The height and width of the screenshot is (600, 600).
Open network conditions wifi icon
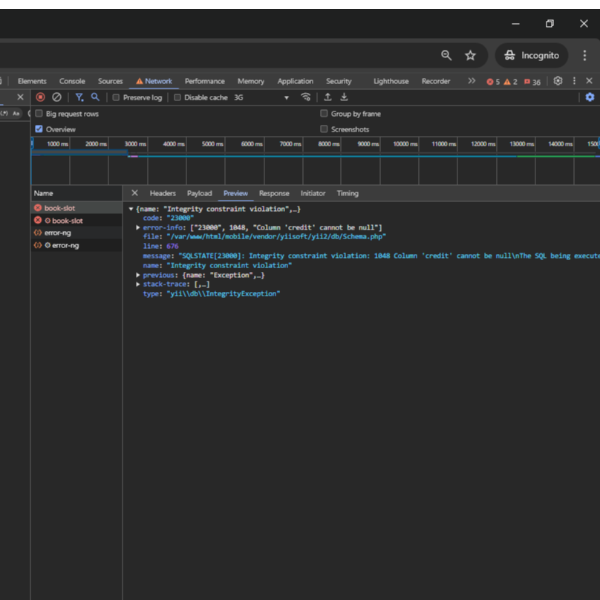(305, 97)
